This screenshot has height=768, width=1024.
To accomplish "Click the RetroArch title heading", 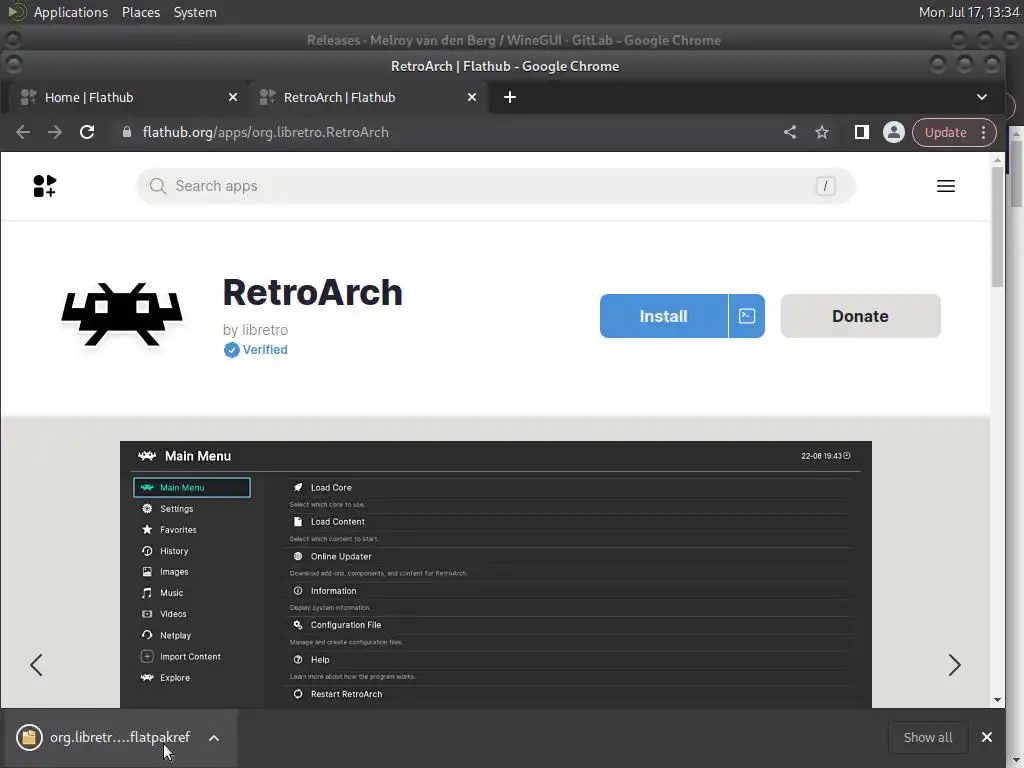I will point(313,293).
